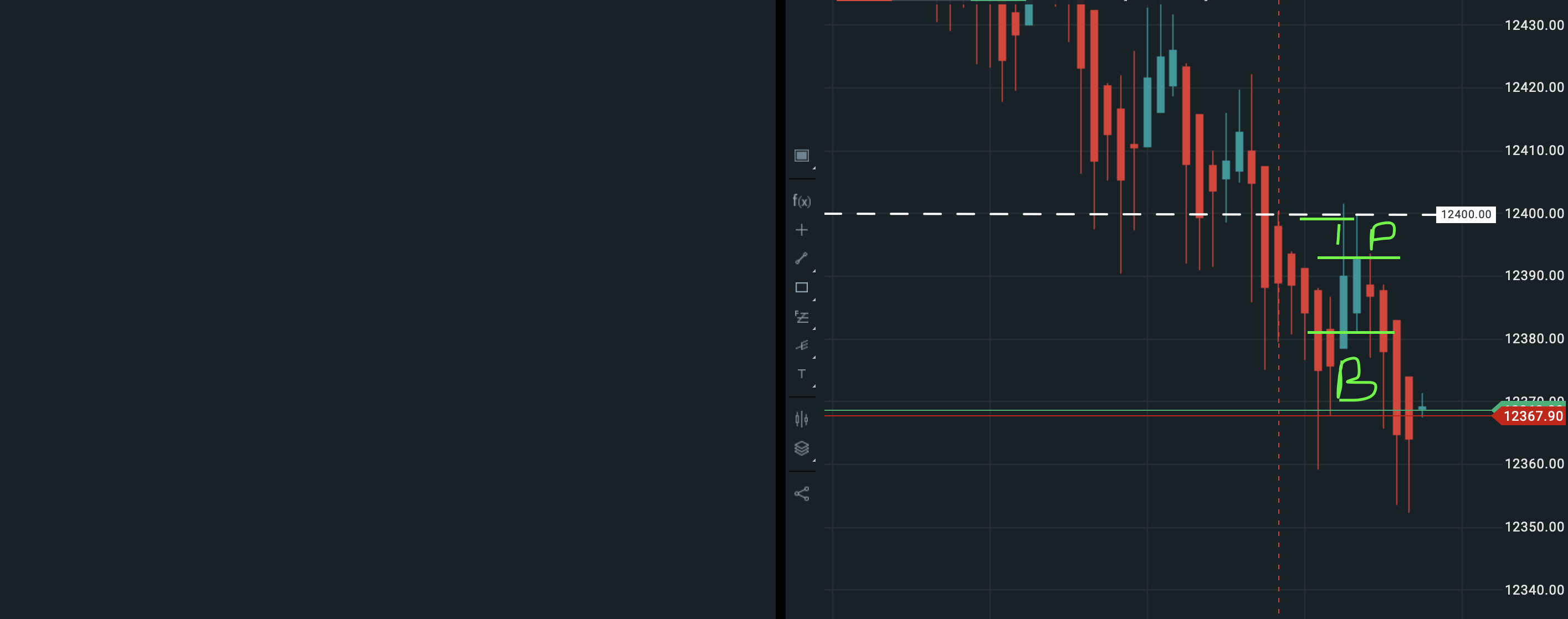Click the red 12367.90 current price tag

coord(1532,416)
